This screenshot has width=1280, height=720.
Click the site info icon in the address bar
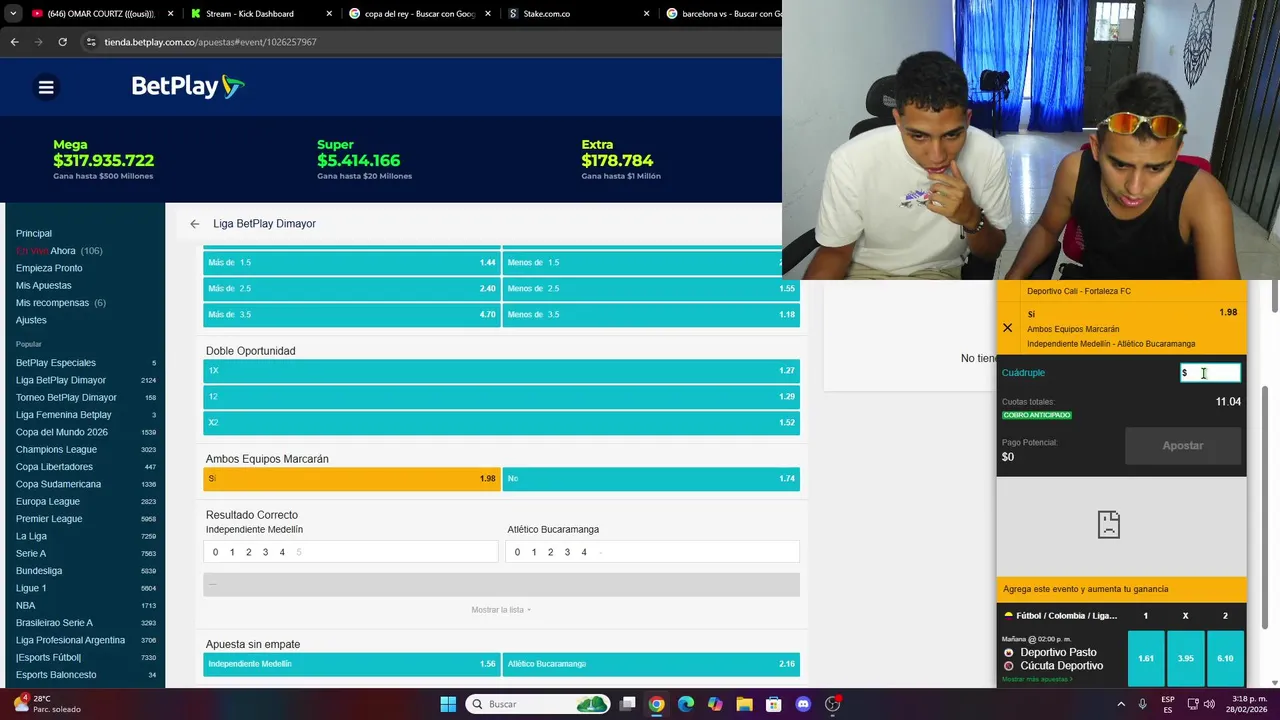(x=91, y=42)
